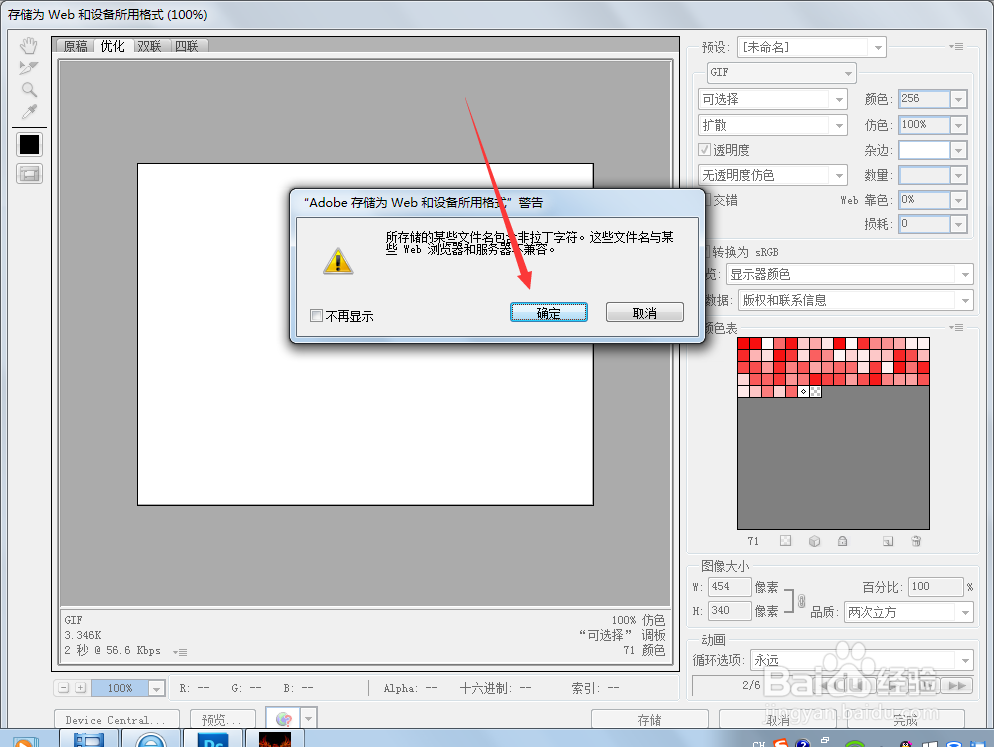Click the last frame animation button
Viewport: 994px width, 747px height.
point(957,685)
